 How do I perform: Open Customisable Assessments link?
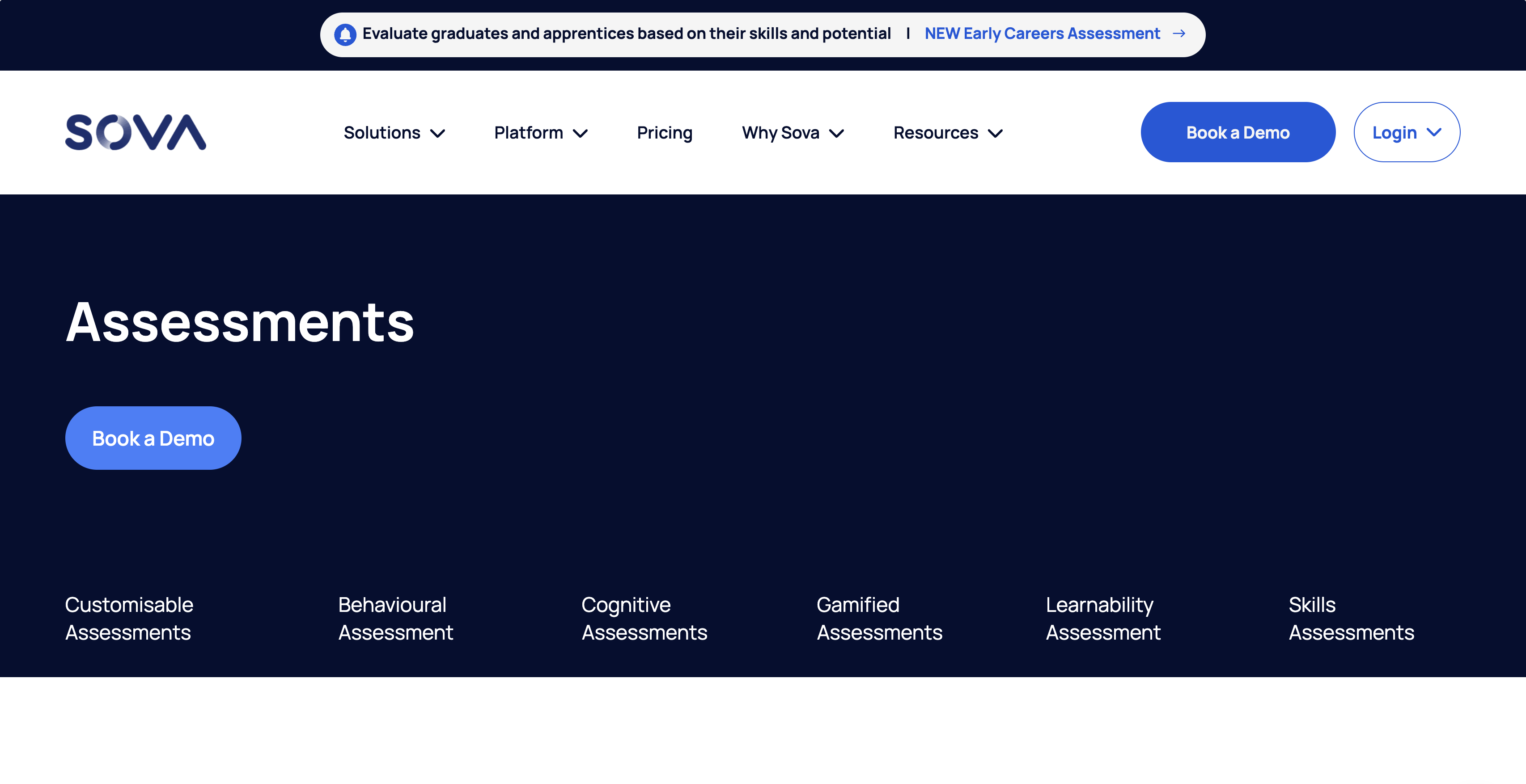pyautogui.click(x=129, y=619)
